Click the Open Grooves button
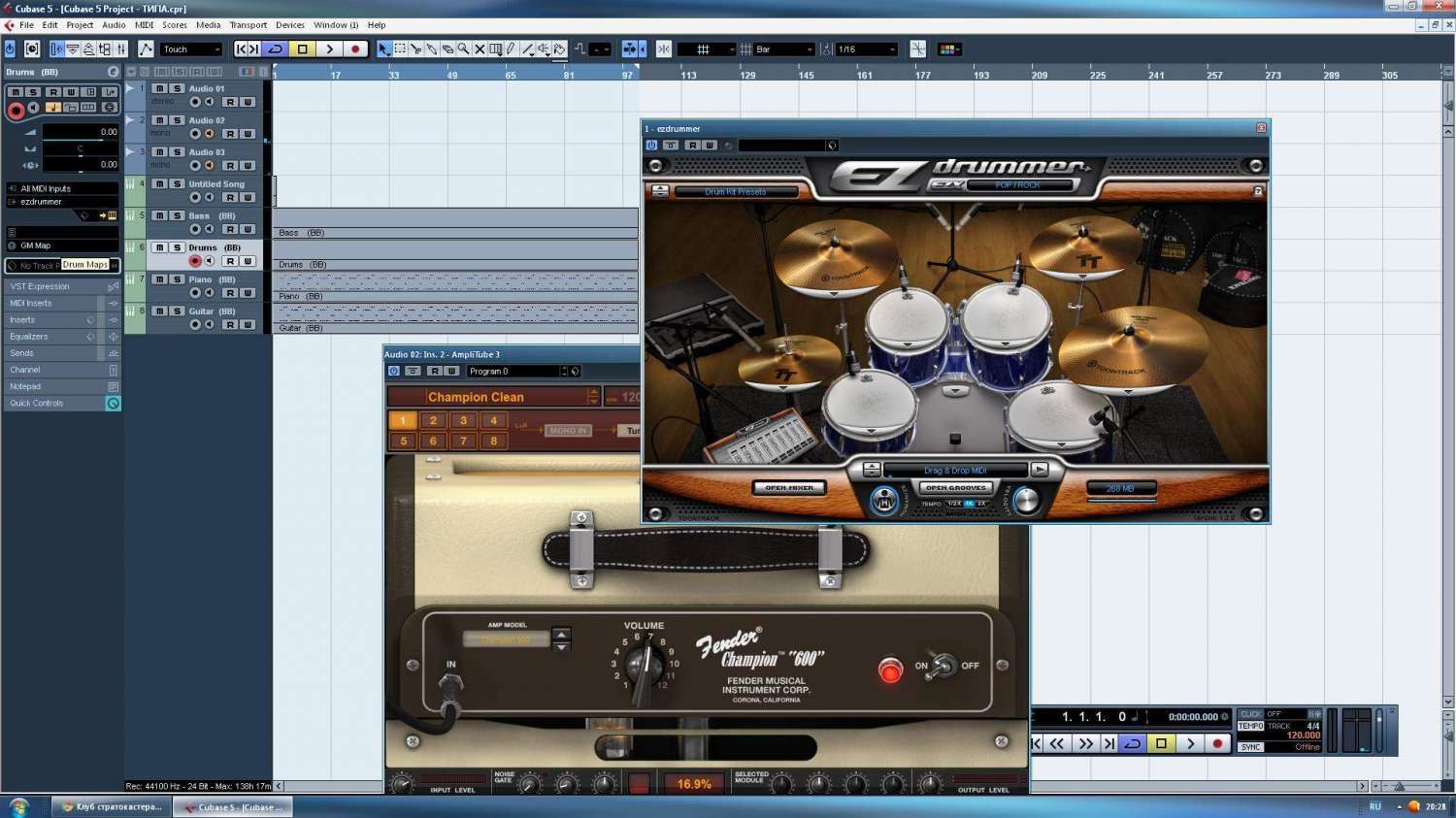The height and width of the screenshot is (818, 1456). click(x=955, y=488)
